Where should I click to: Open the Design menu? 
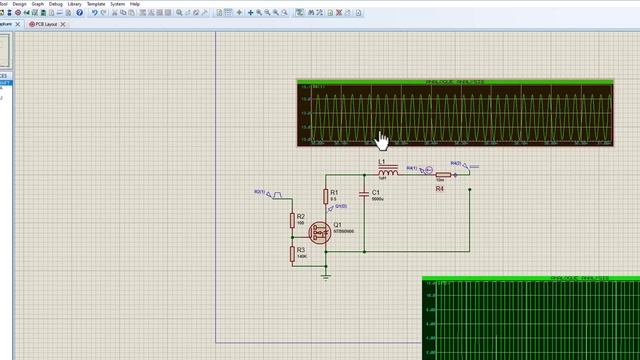coord(20,4)
